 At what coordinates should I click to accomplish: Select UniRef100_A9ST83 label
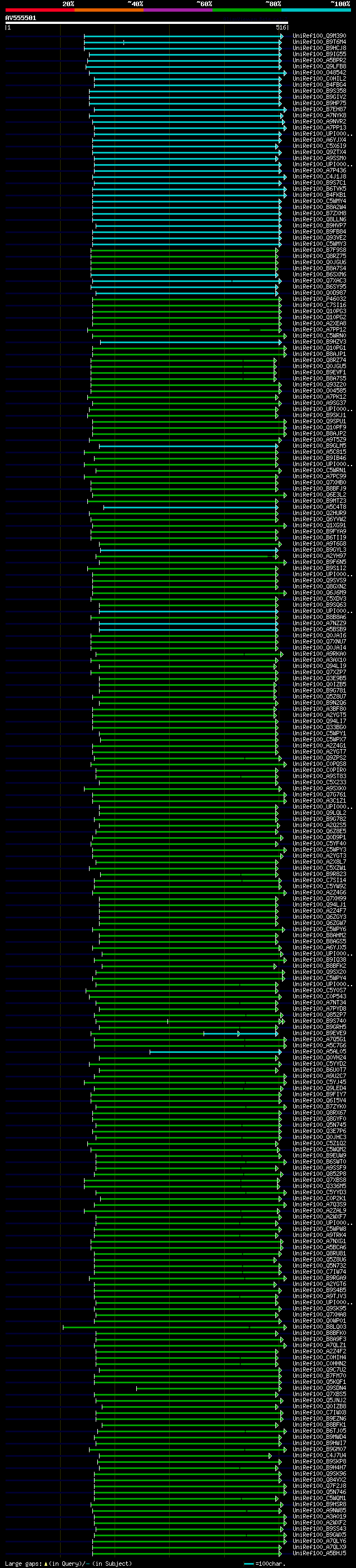(x=319, y=776)
